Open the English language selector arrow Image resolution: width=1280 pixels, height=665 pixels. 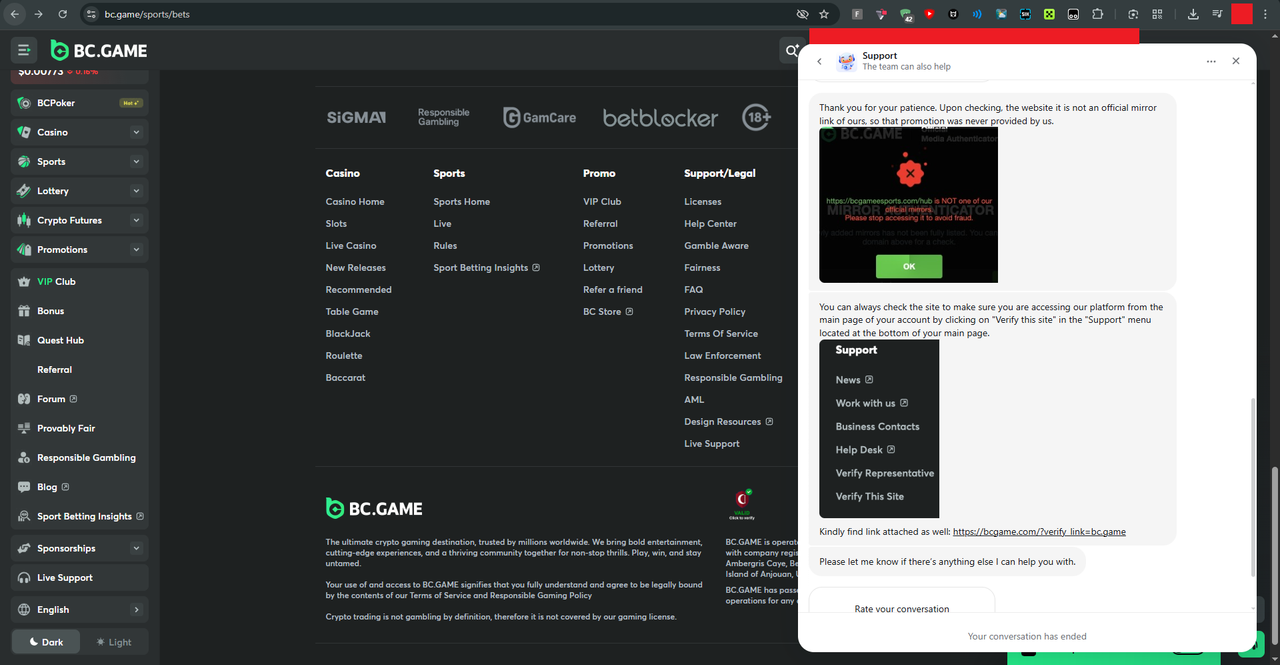pos(136,609)
